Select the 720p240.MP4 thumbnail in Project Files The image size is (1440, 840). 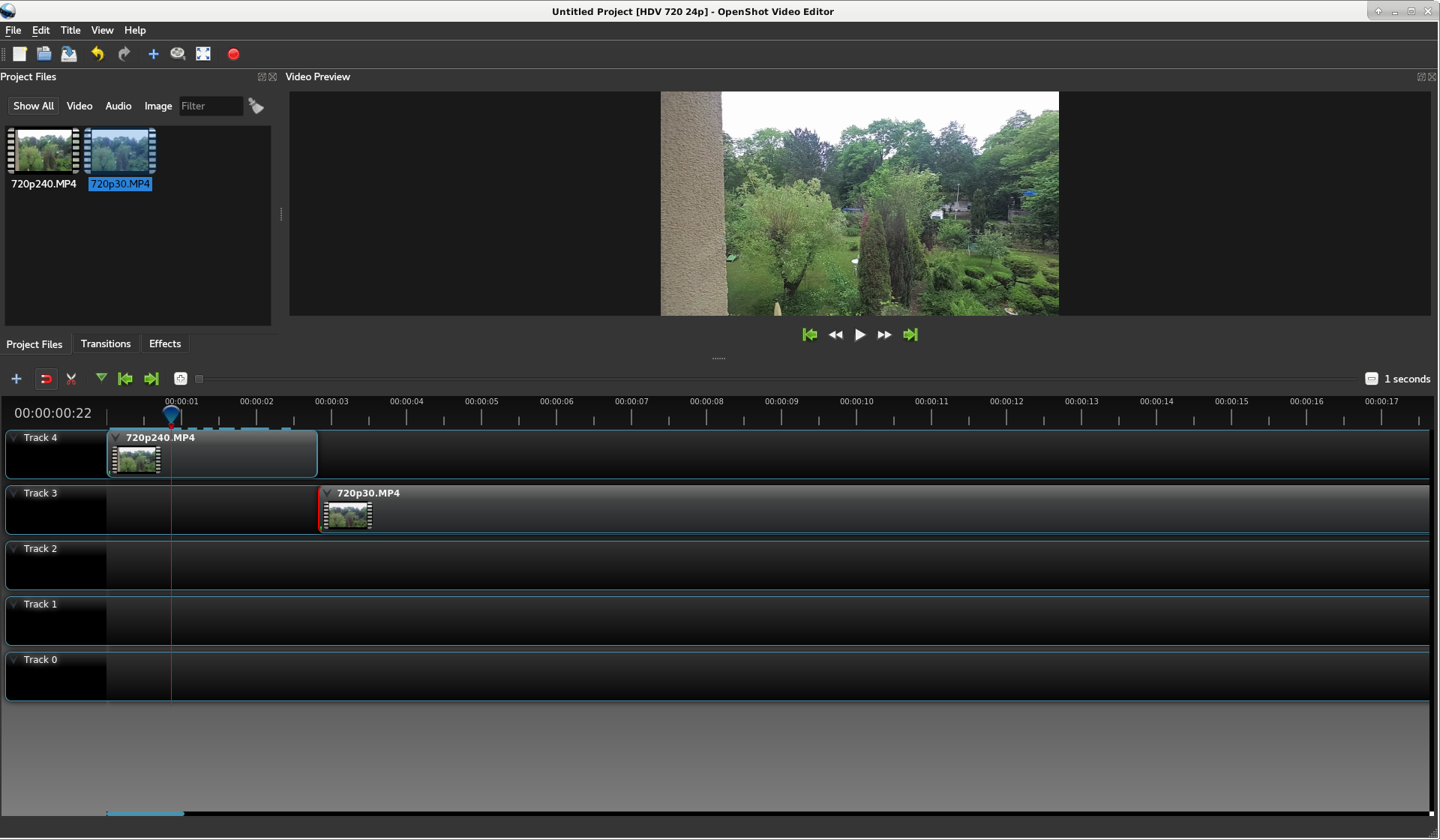(x=43, y=150)
